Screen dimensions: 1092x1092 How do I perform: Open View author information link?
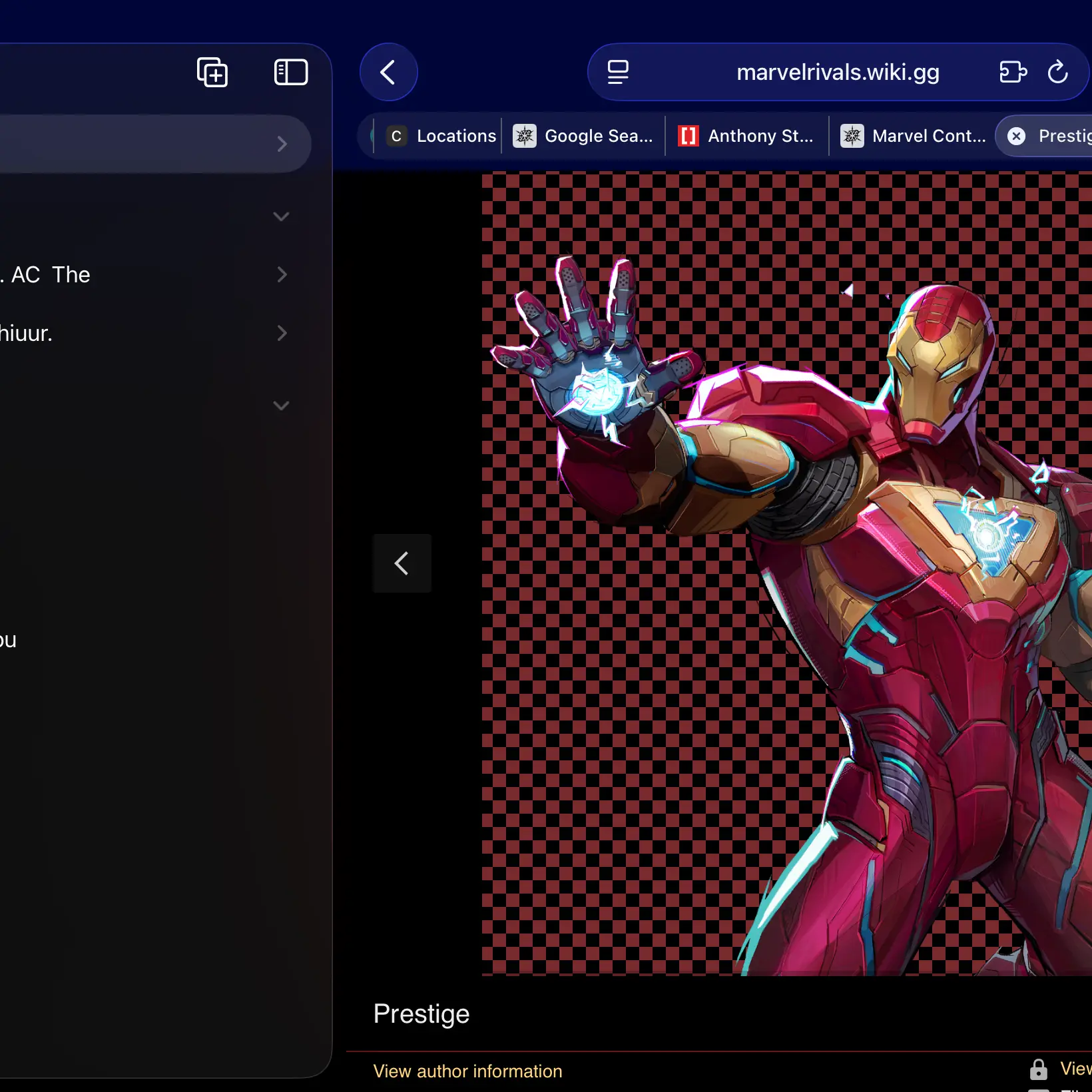coord(467,1071)
